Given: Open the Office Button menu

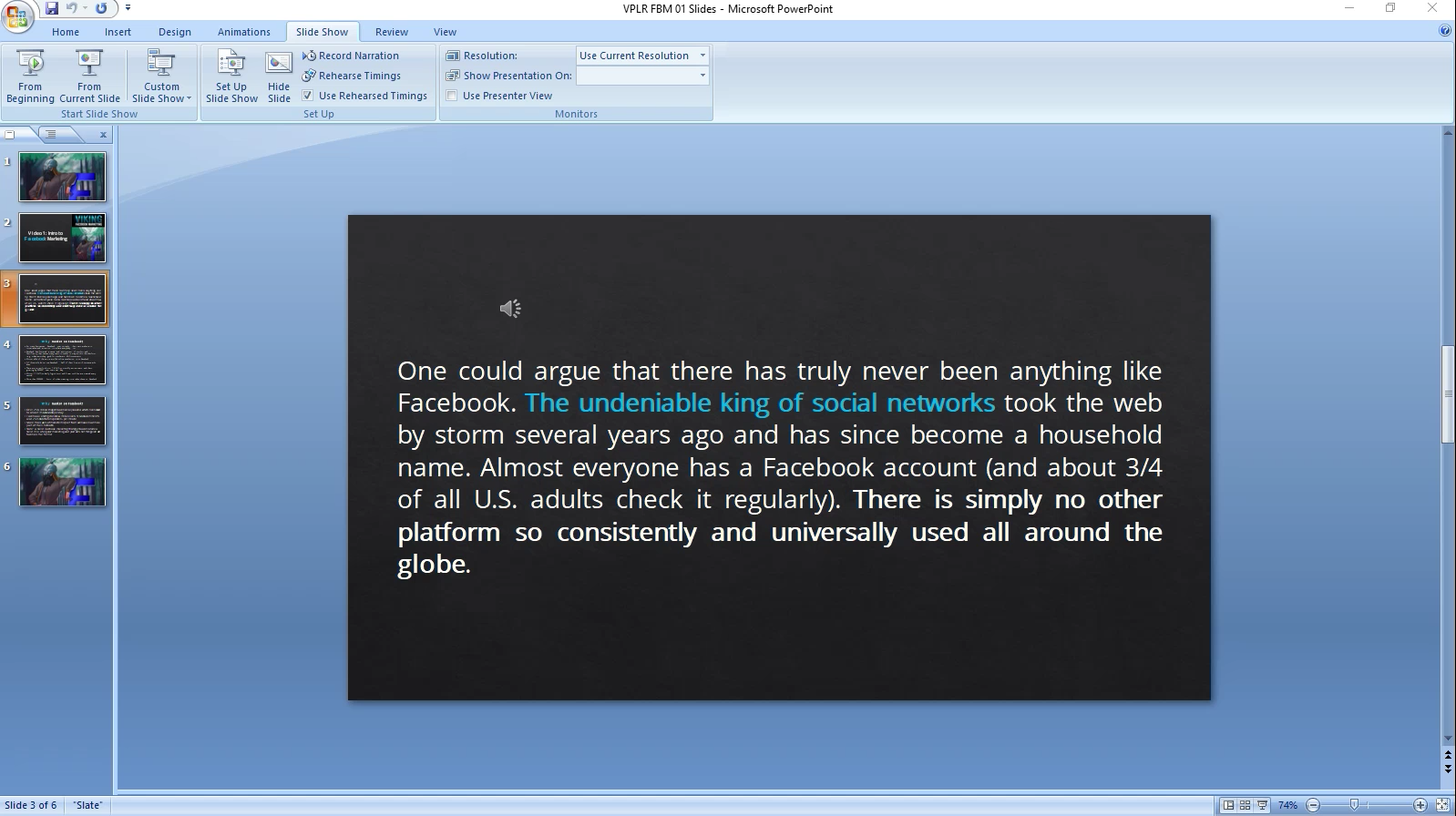Looking at the screenshot, I should tap(17, 17).
